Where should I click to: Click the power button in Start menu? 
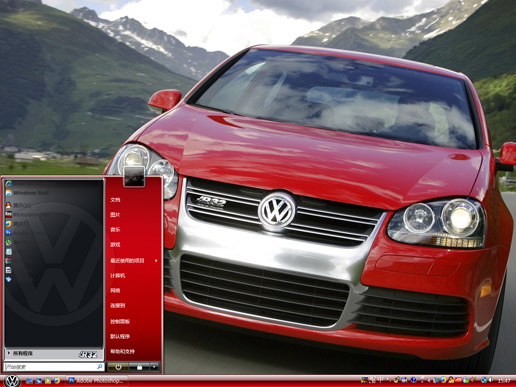coord(118,367)
